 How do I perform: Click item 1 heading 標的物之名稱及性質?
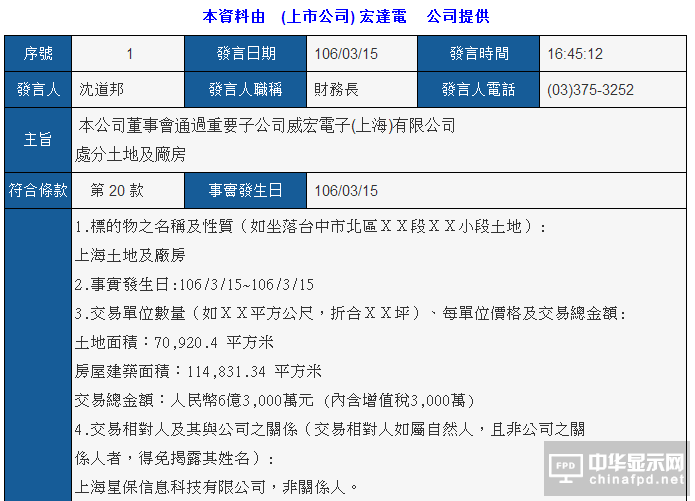(x=310, y=227)
